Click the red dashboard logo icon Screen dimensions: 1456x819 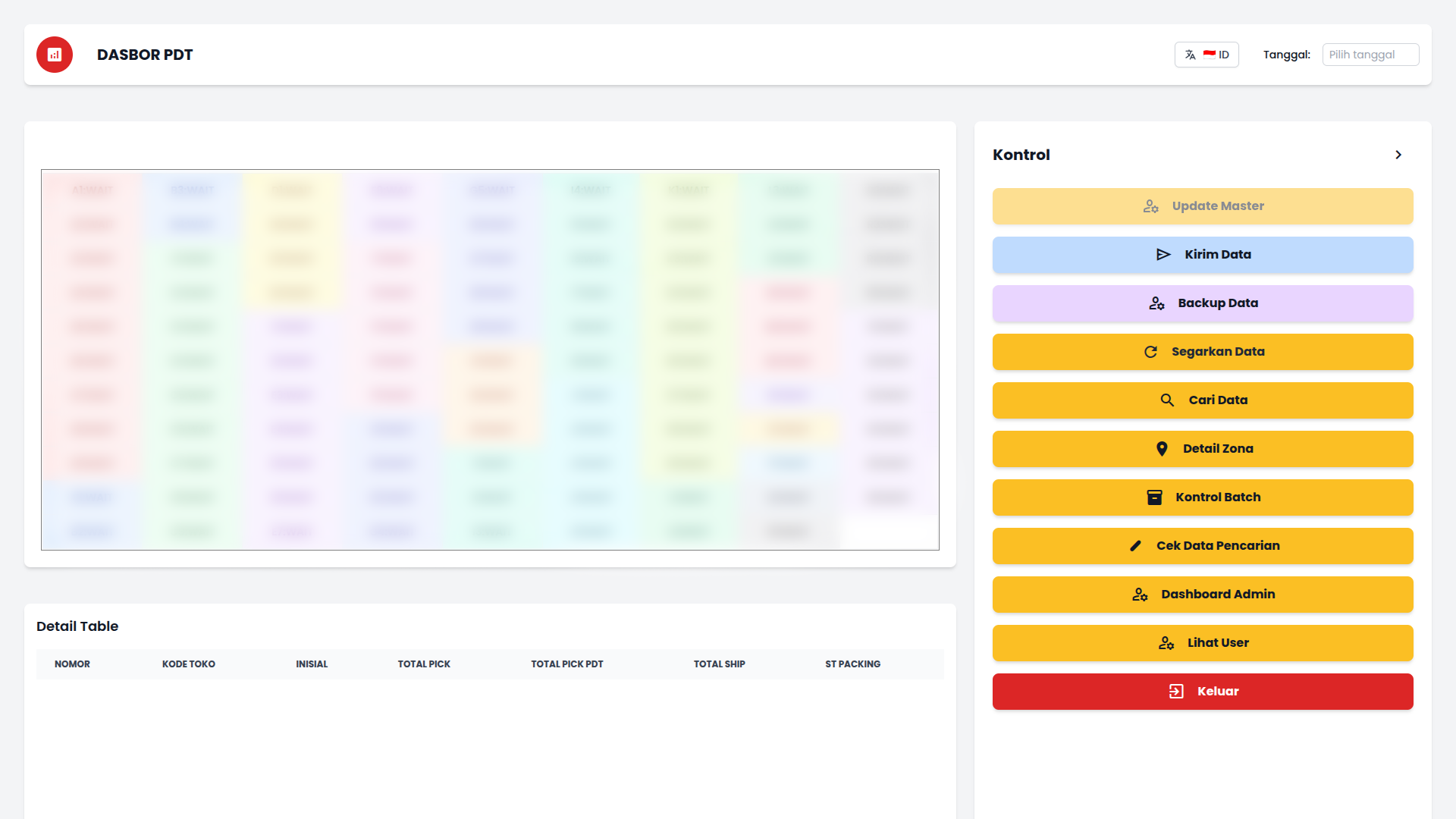click(x=55, y=55)
